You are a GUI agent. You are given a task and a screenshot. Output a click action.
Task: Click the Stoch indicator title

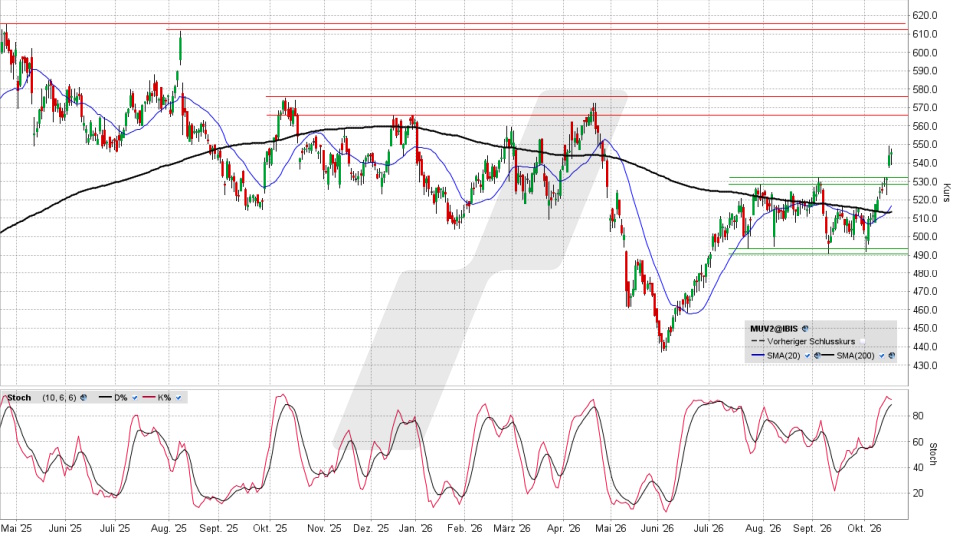(x=19, y=397)
